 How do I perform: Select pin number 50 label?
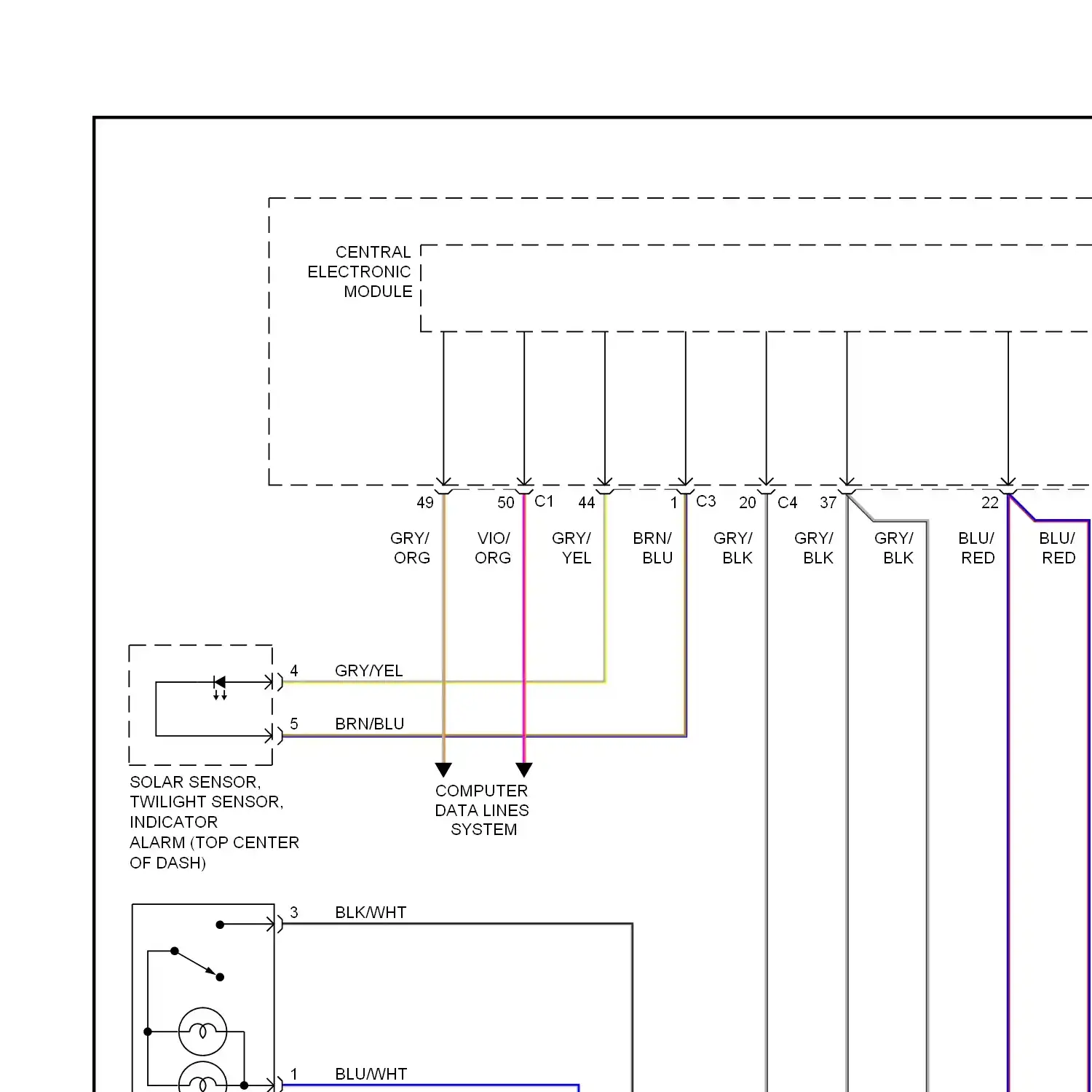click(506, 502)
